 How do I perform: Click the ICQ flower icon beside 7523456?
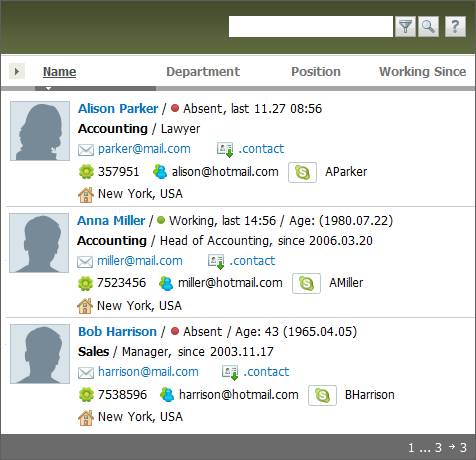click(x=85, y=283)
